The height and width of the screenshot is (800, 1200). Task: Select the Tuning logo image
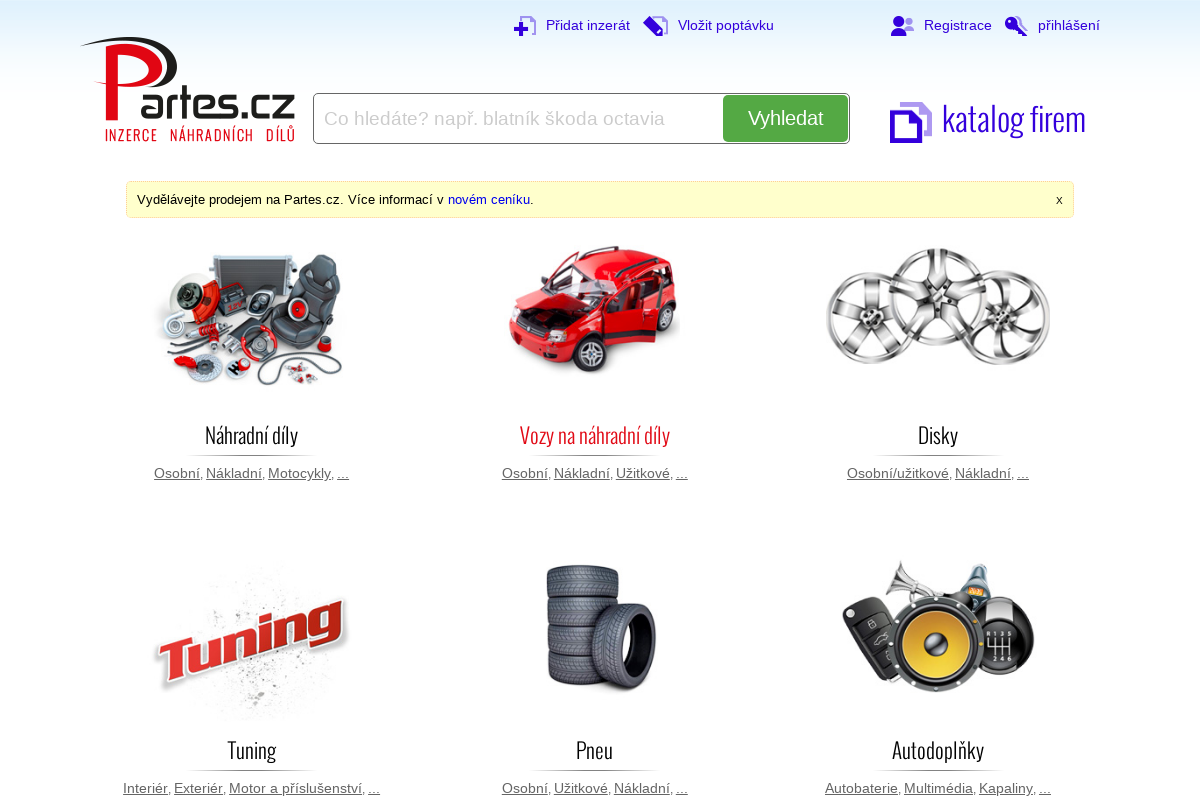click(x=251, y=640)
